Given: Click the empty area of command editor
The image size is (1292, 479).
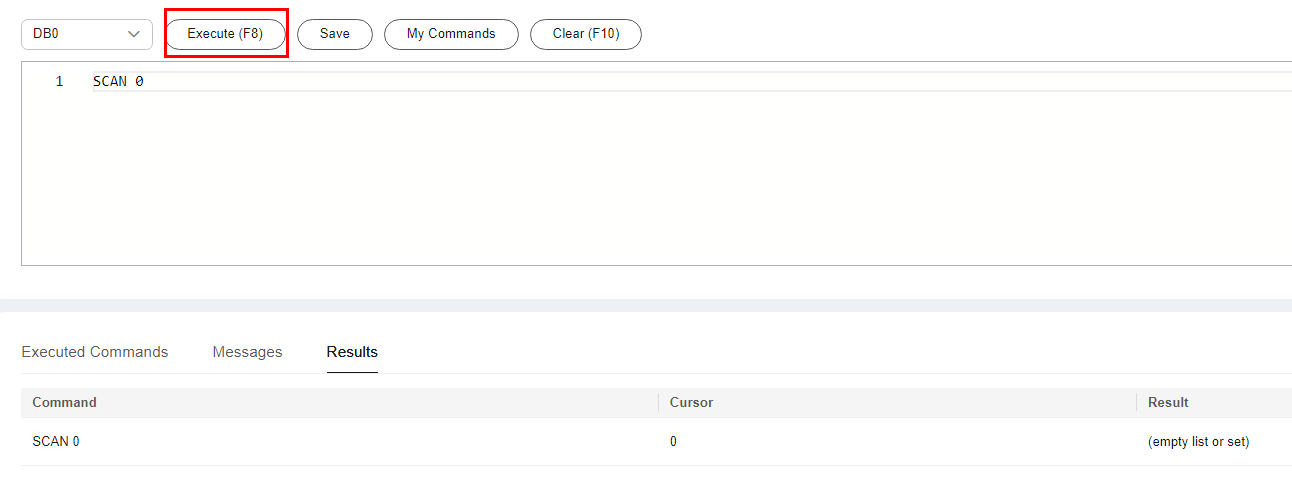Looking at the screenshot, I should click(650, 180).
